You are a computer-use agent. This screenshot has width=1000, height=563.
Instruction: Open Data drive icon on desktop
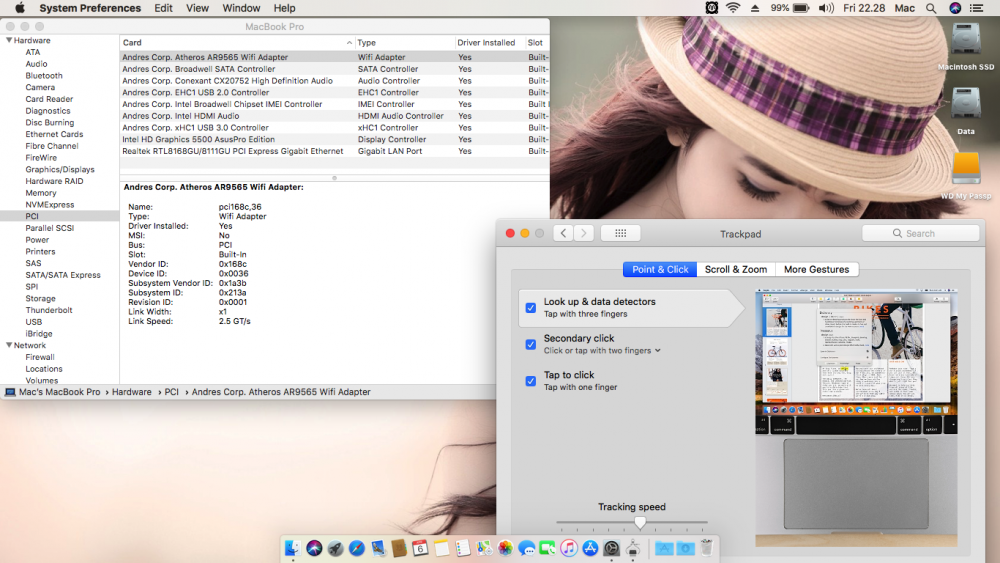pos(966,105)
